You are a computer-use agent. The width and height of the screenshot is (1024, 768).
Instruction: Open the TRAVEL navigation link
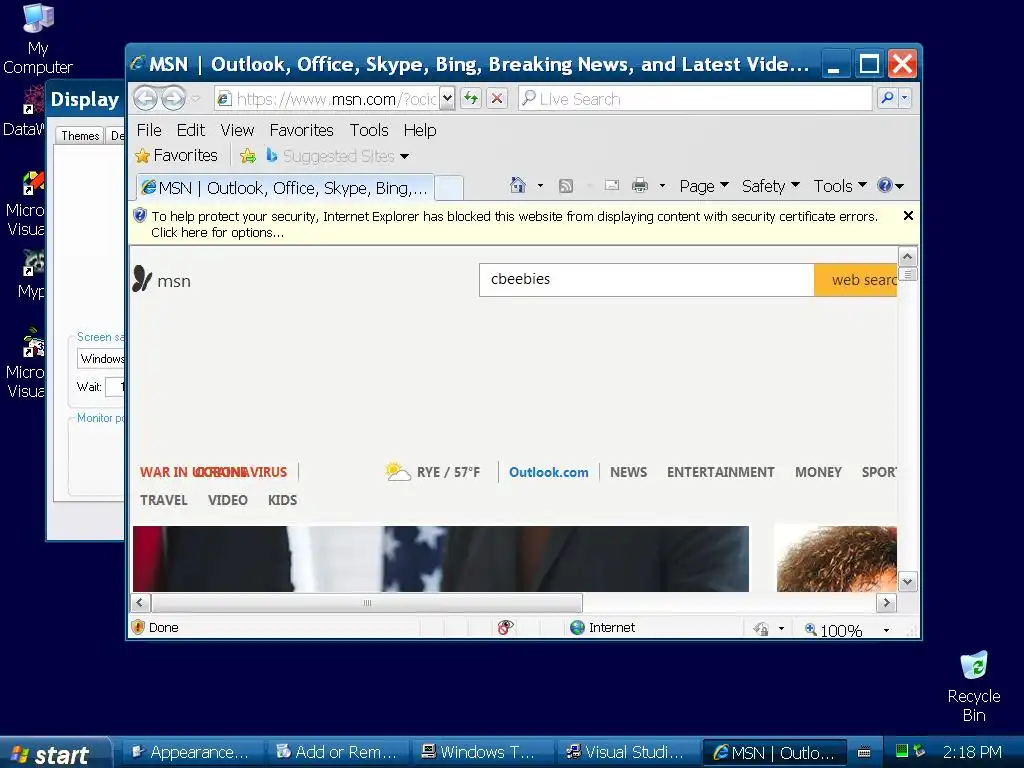coord(163,500)
